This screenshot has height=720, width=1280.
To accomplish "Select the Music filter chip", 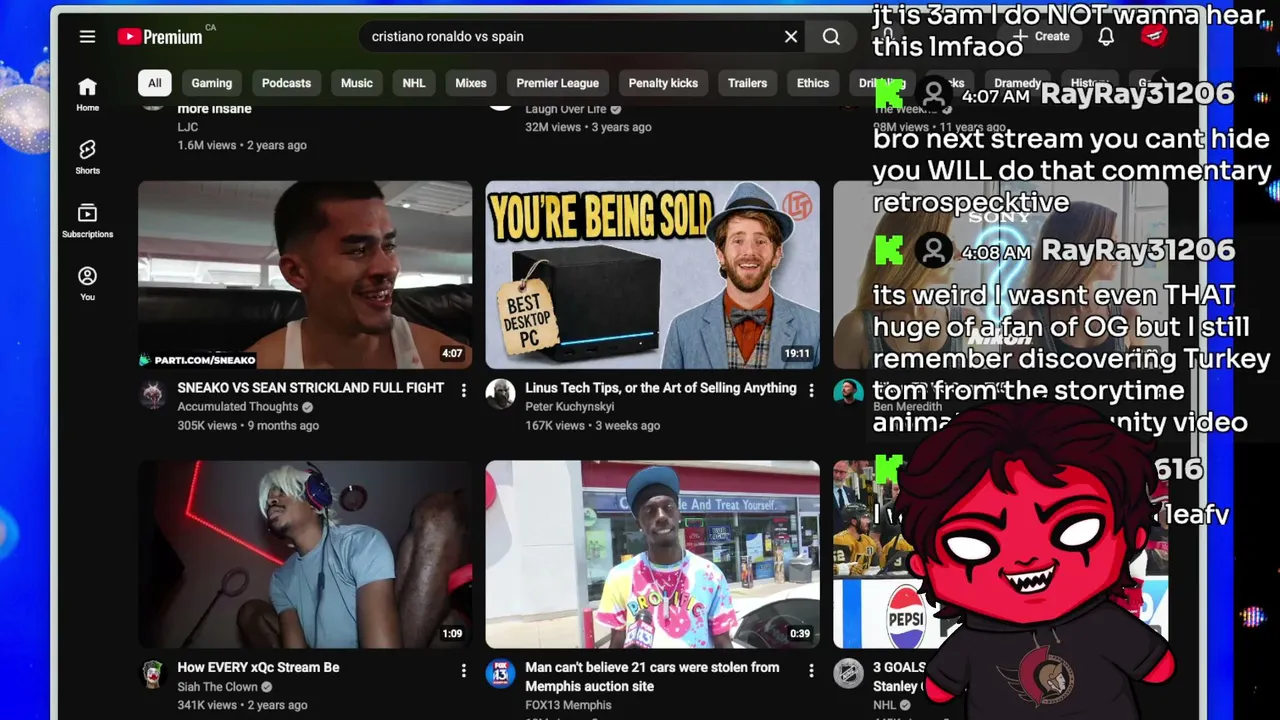I will [356, 83].
